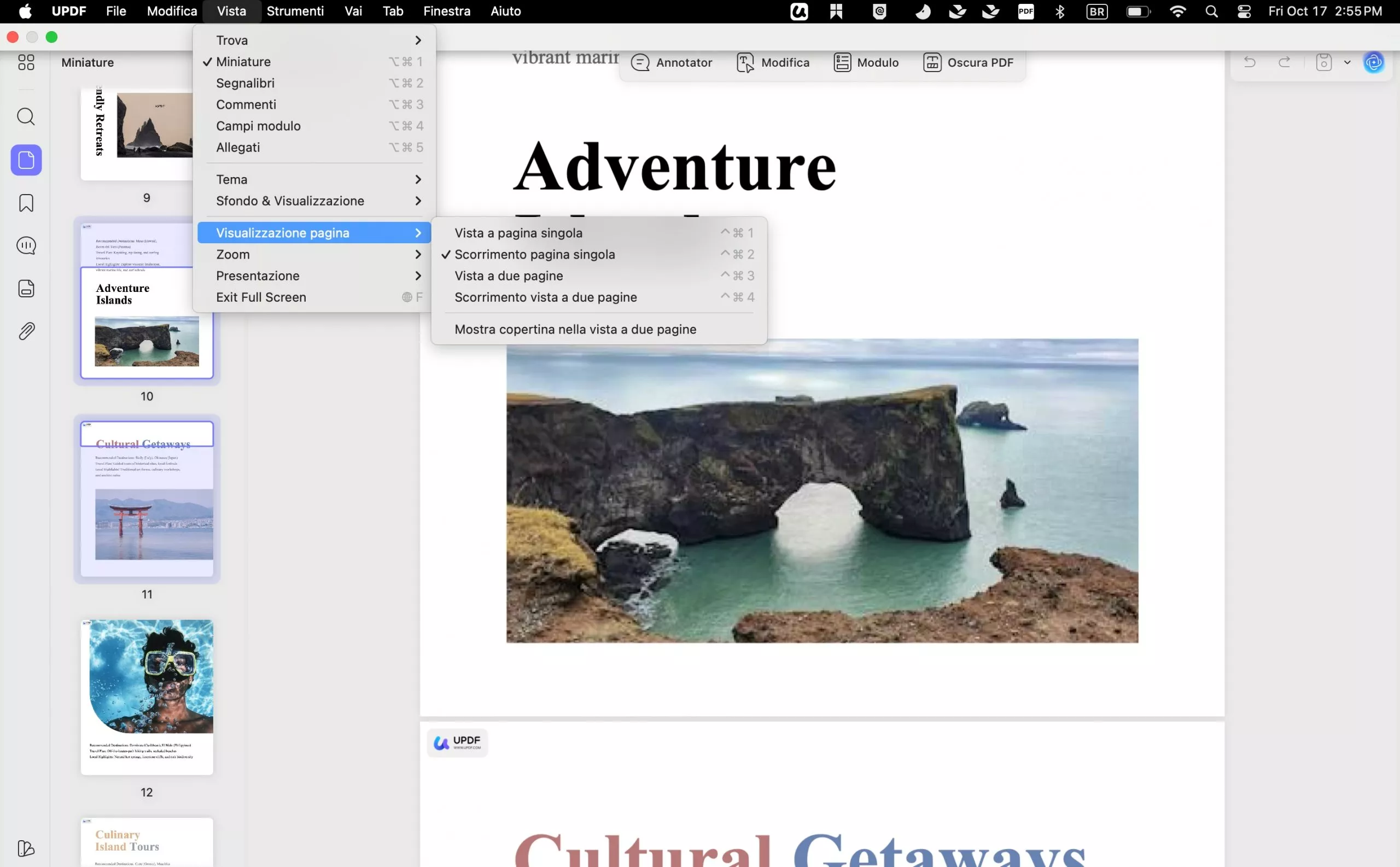Enable Mostra copertina nella vista a due pagine
The width and height of the screenshot is (1400, 867).
point(575,330)
